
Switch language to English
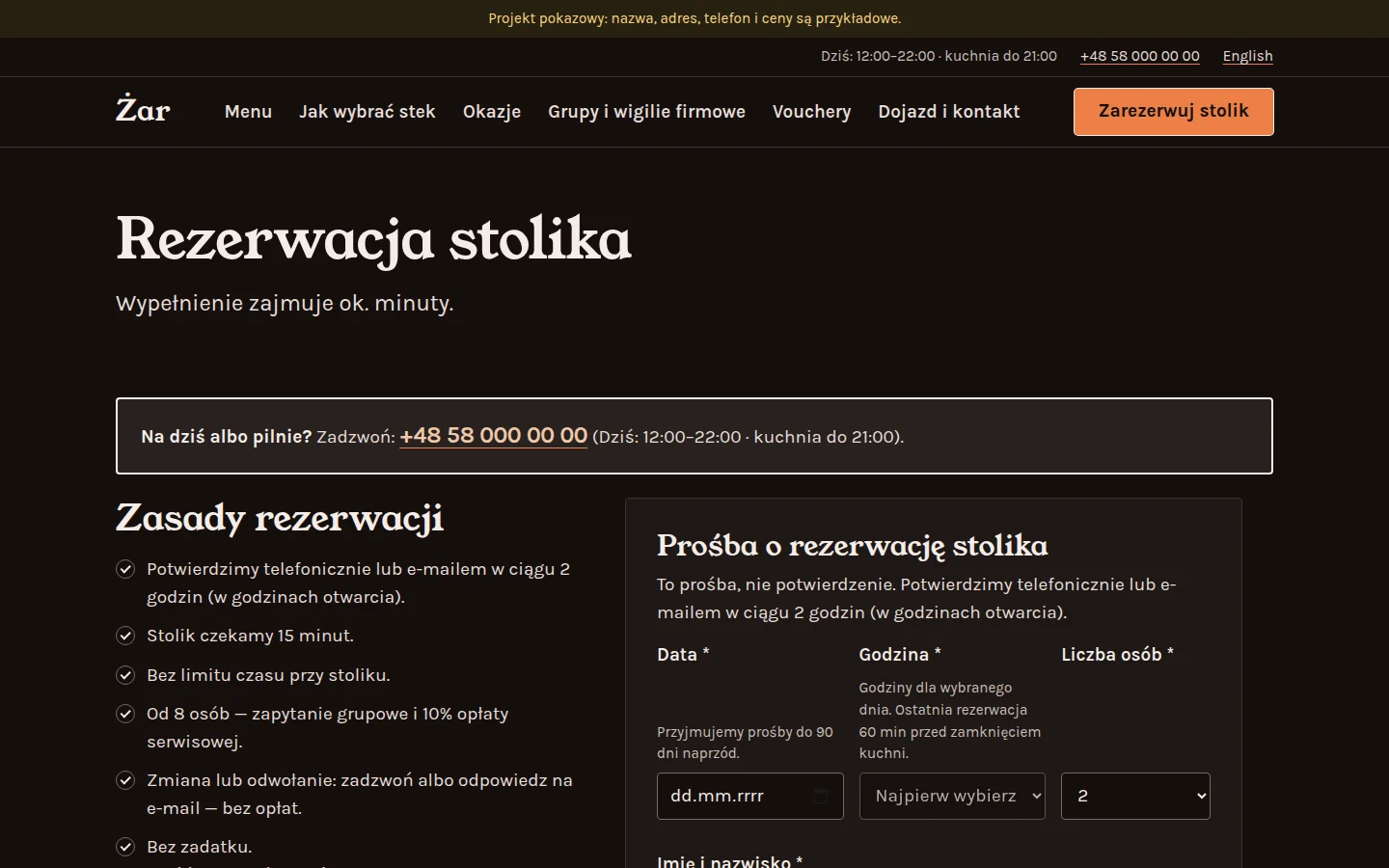click(1248, 56)
